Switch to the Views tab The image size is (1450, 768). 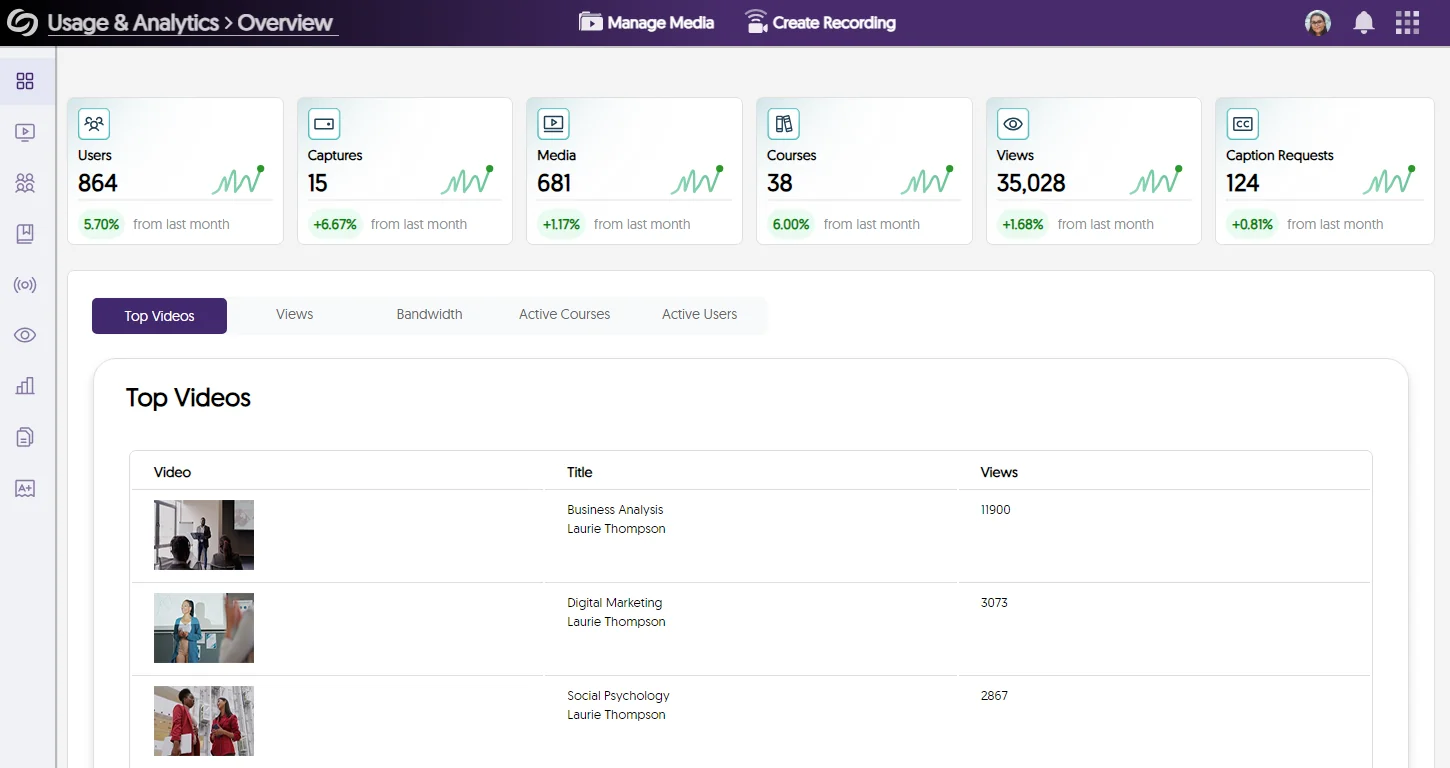pos(294,314)
